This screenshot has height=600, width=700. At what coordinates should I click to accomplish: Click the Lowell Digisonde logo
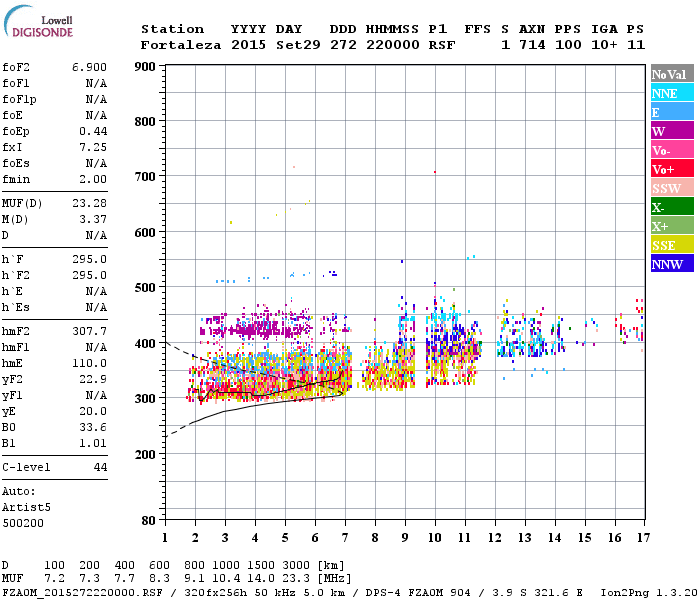coord(38,21)
